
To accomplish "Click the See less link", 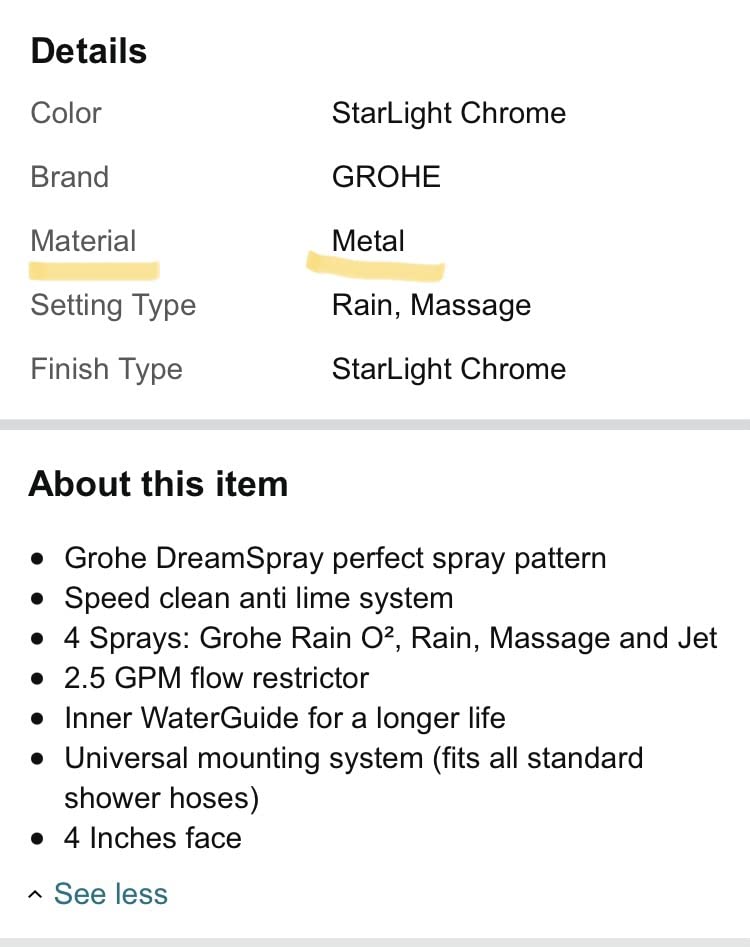I will coord(110,893).
